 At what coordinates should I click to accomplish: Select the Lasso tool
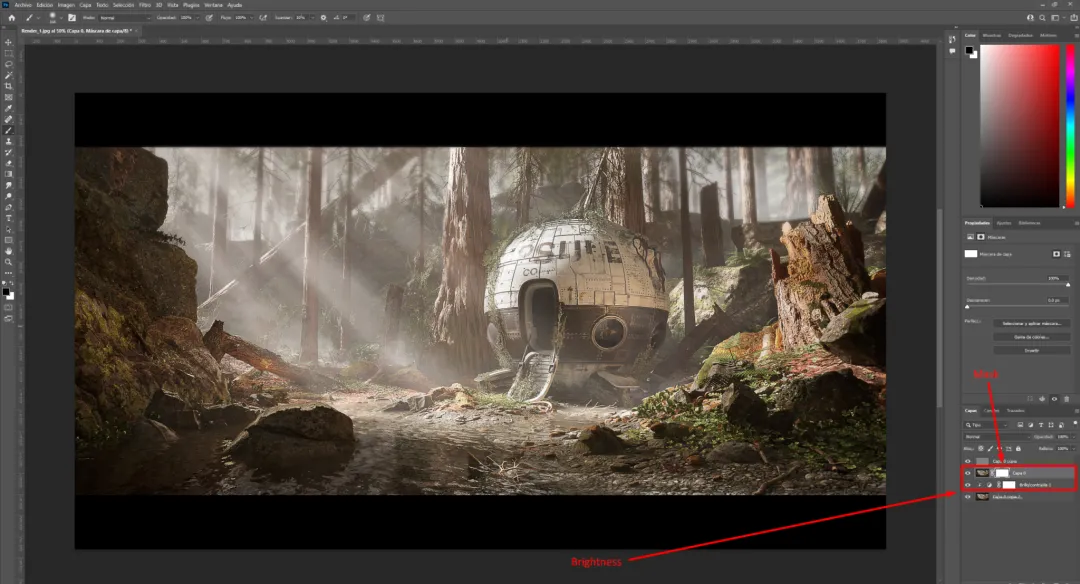[x=8, y=64]
